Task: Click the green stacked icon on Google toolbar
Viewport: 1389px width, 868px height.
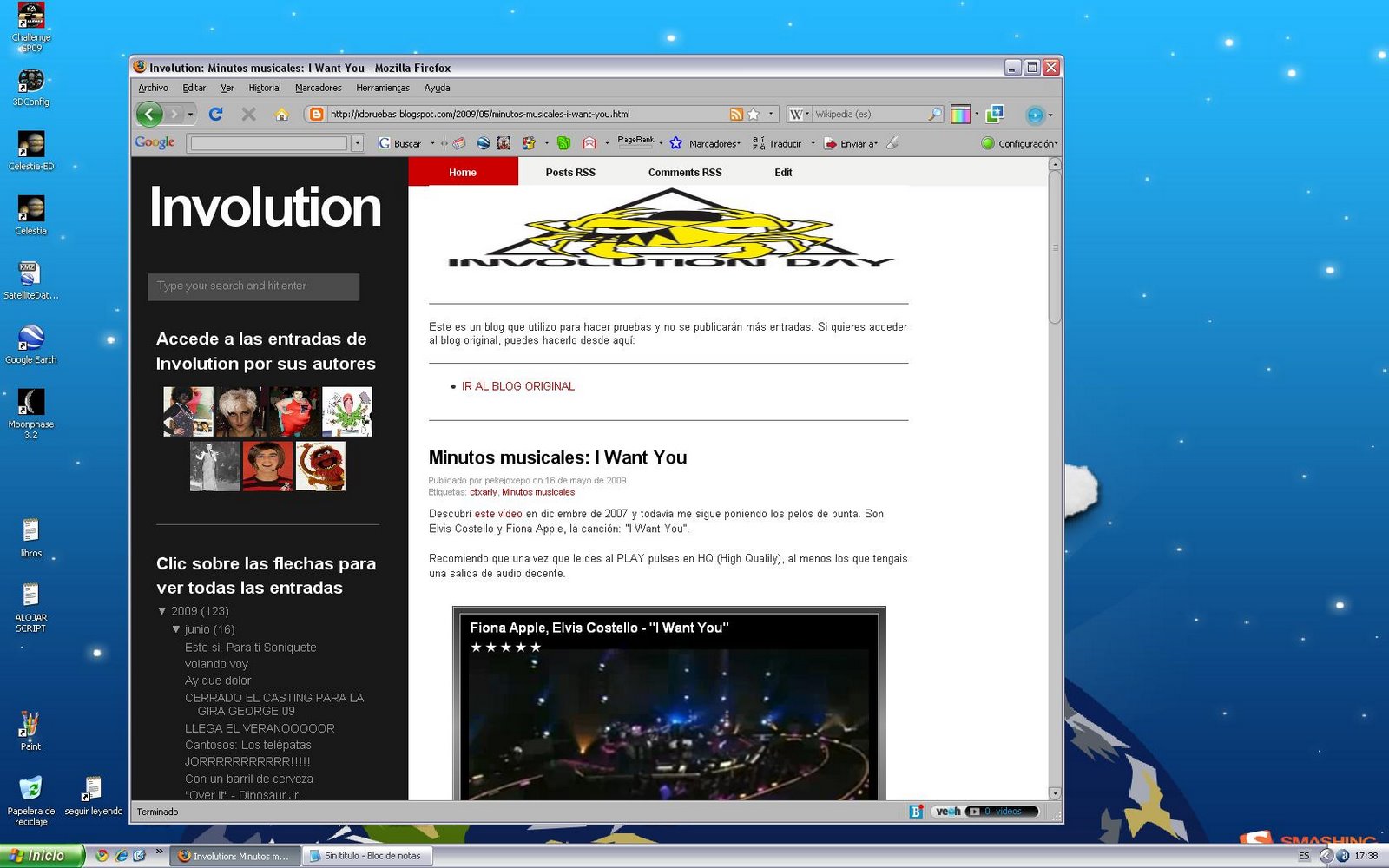Action: click(x=563, y=143)
